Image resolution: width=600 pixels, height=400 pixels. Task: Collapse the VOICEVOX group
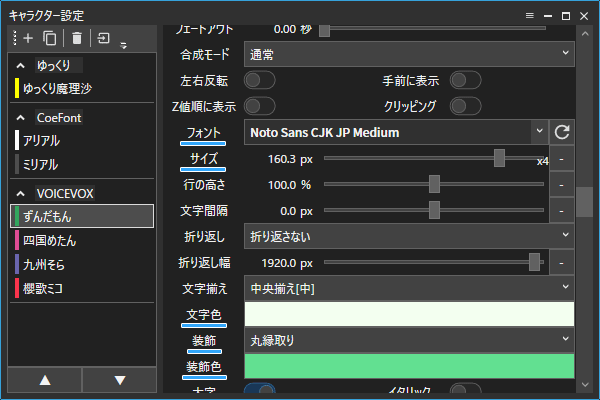(21, 194)
